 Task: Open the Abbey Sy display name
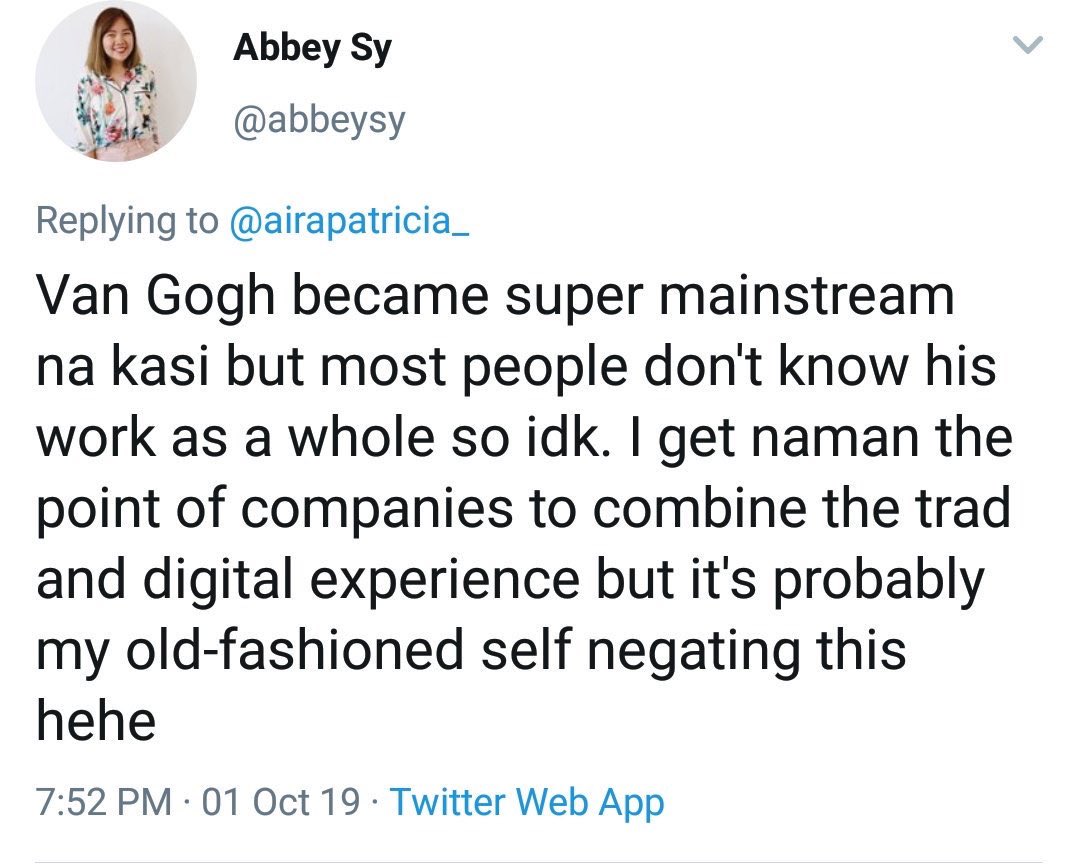(x=312, y=47)
